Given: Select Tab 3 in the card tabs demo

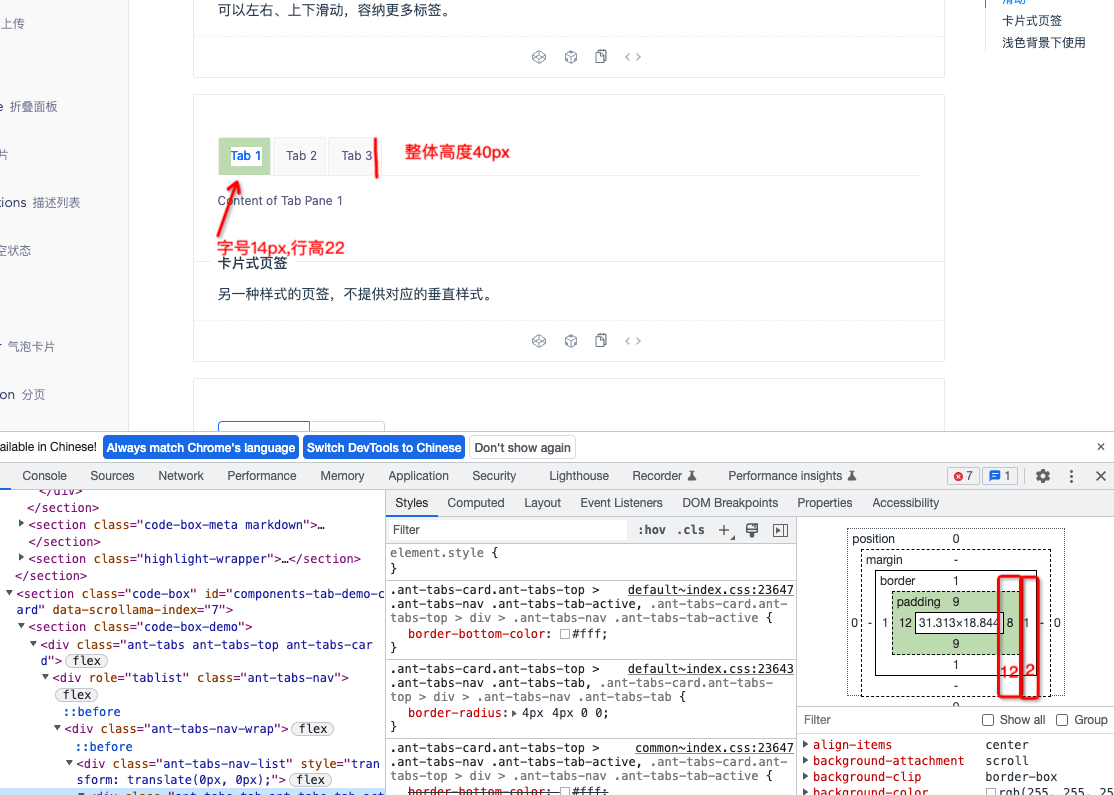Looking at the screenshot, I should click(355, 156).
